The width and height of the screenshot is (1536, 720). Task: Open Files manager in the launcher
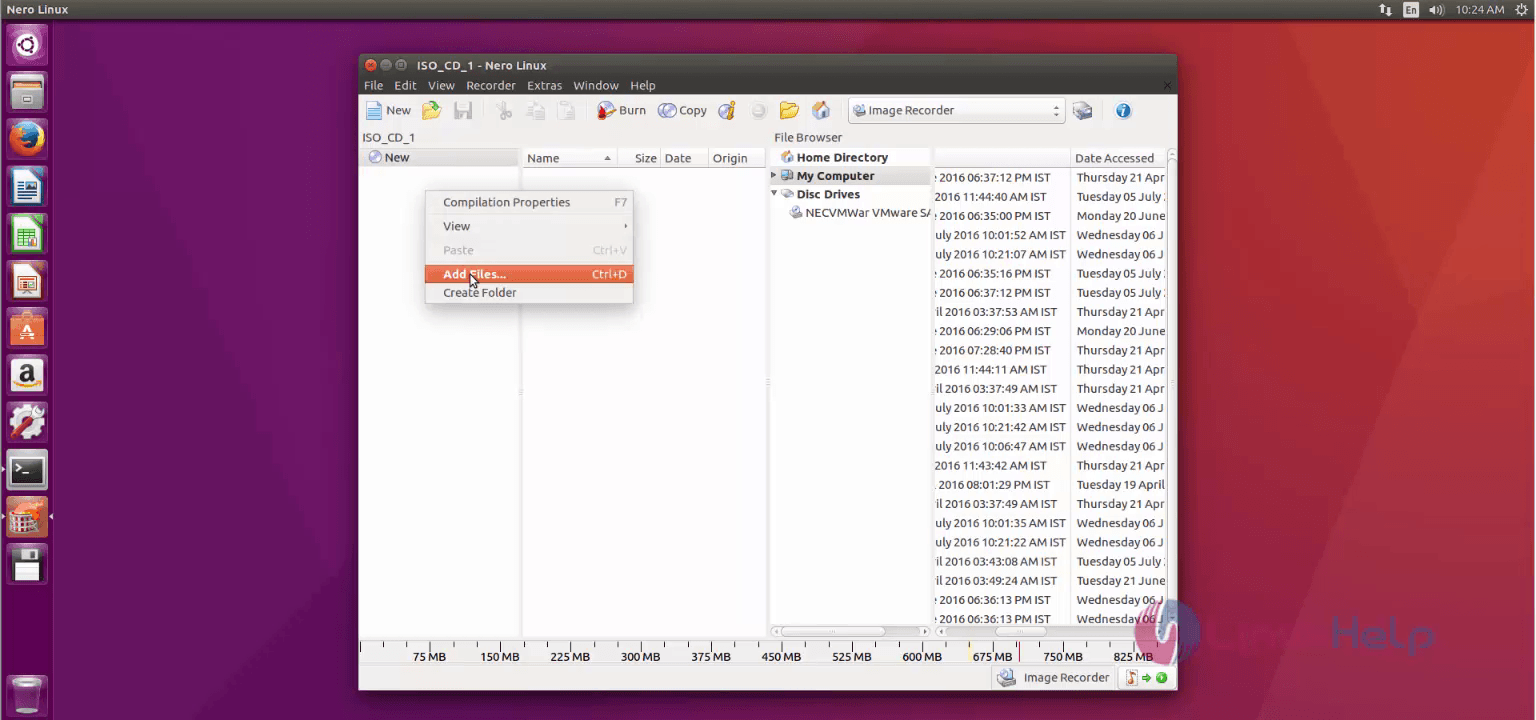click(27, 92)
